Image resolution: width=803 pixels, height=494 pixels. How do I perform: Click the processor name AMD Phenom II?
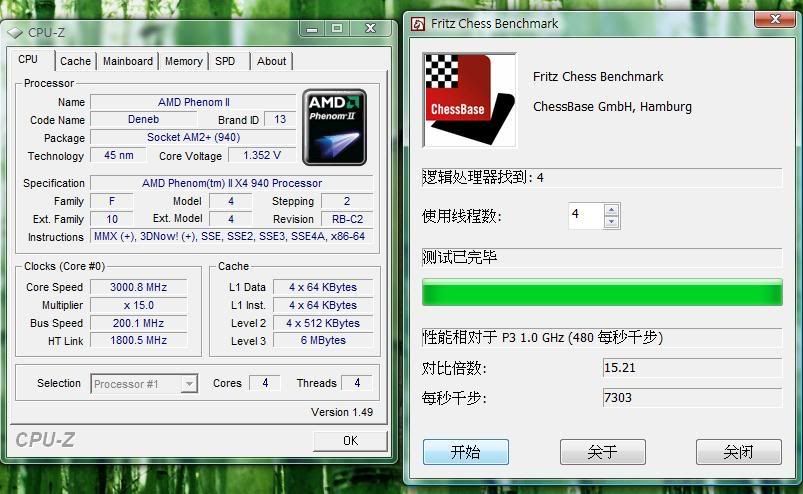click(194, 102)
